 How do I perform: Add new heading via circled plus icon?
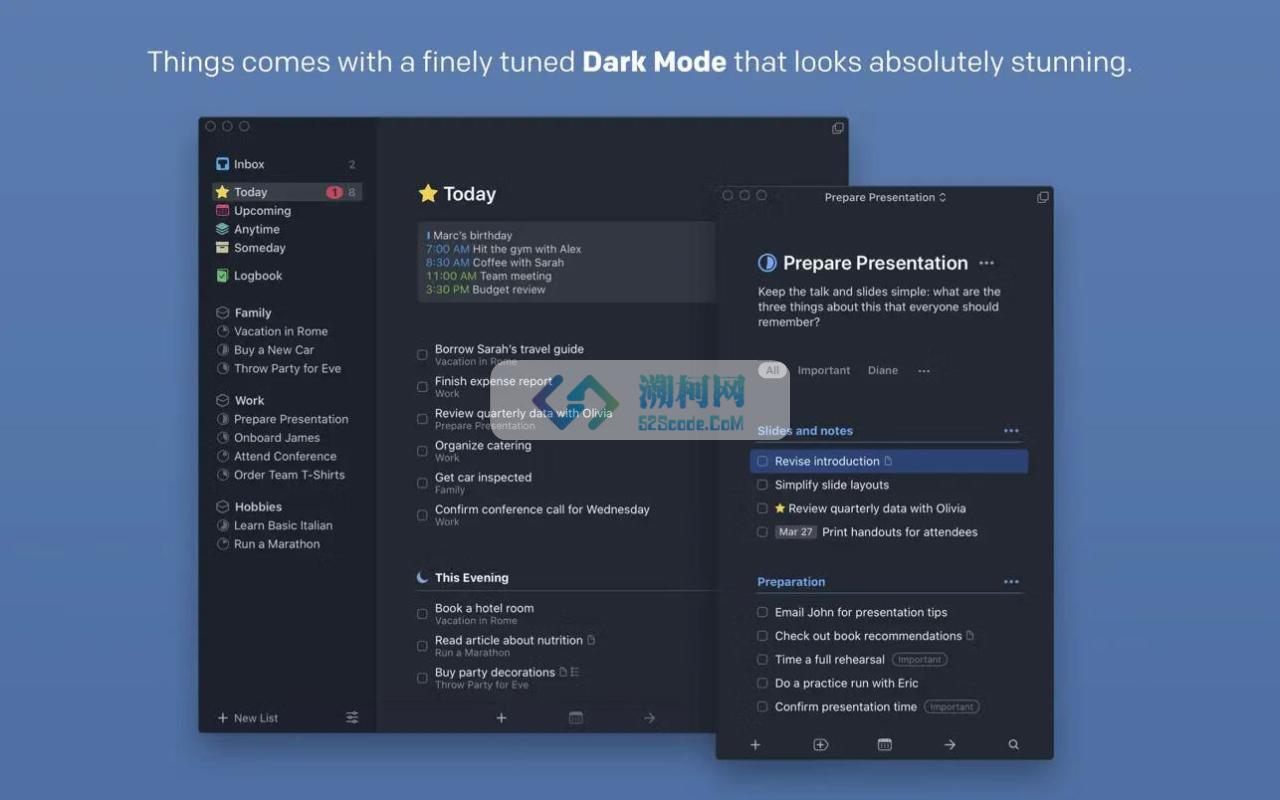coord(821,745)
